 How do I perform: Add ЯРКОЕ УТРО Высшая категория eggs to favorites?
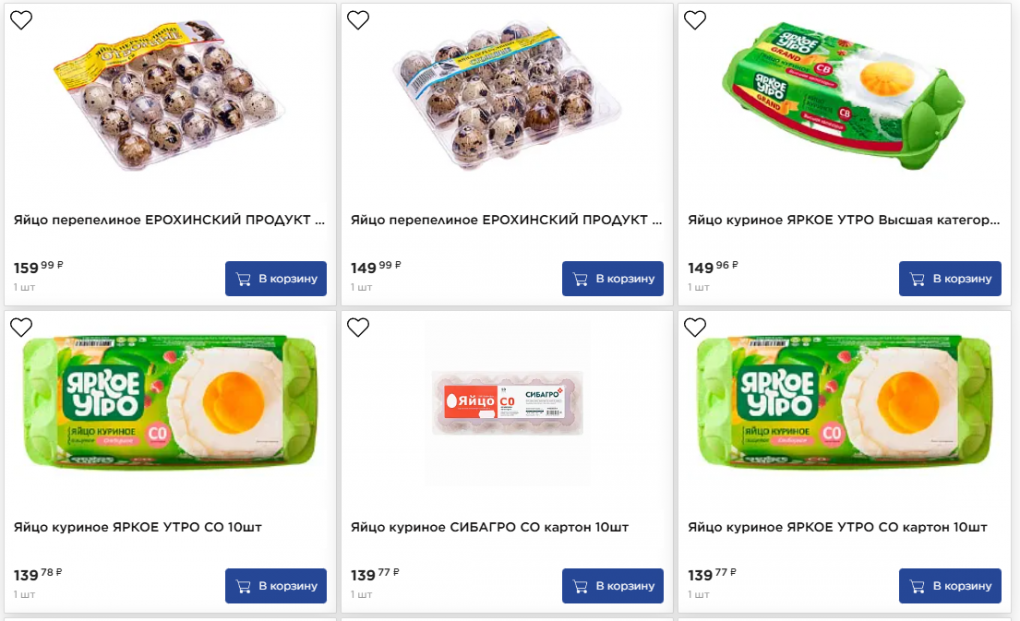click(x=695, y=20)
